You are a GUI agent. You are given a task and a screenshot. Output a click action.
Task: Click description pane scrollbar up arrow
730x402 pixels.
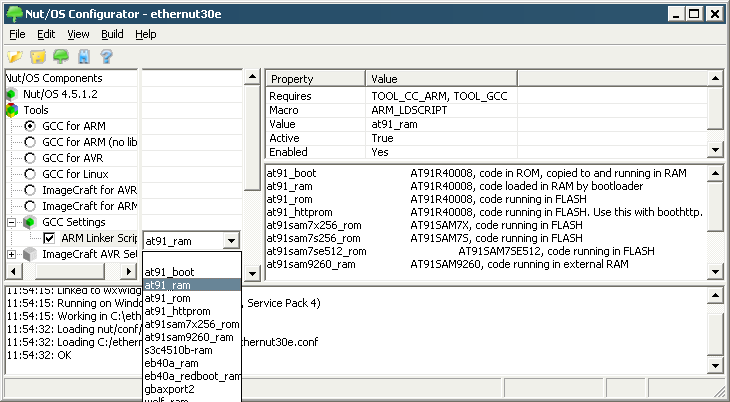(716, 173)
